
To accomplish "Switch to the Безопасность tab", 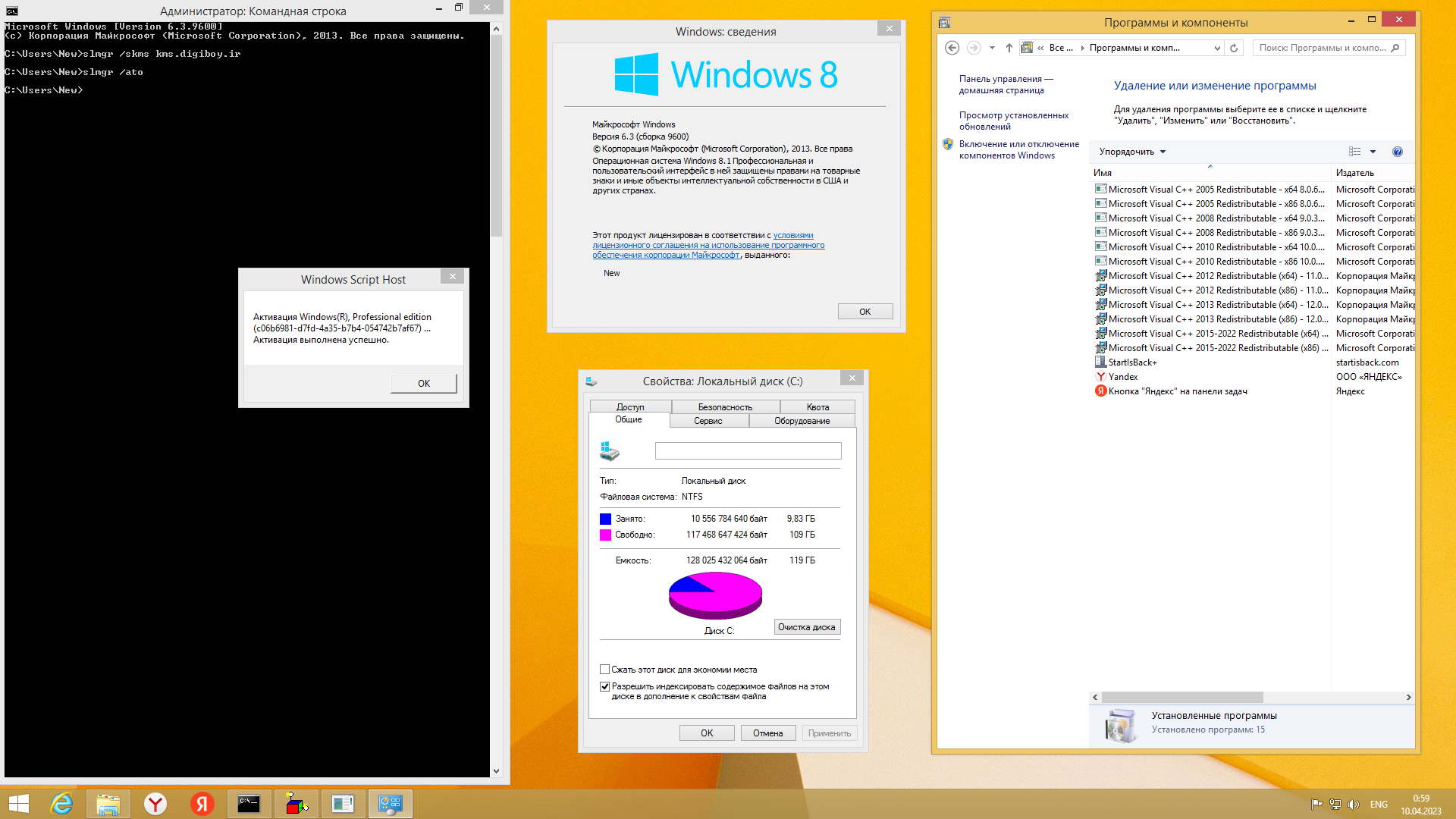I will [725, 407].
